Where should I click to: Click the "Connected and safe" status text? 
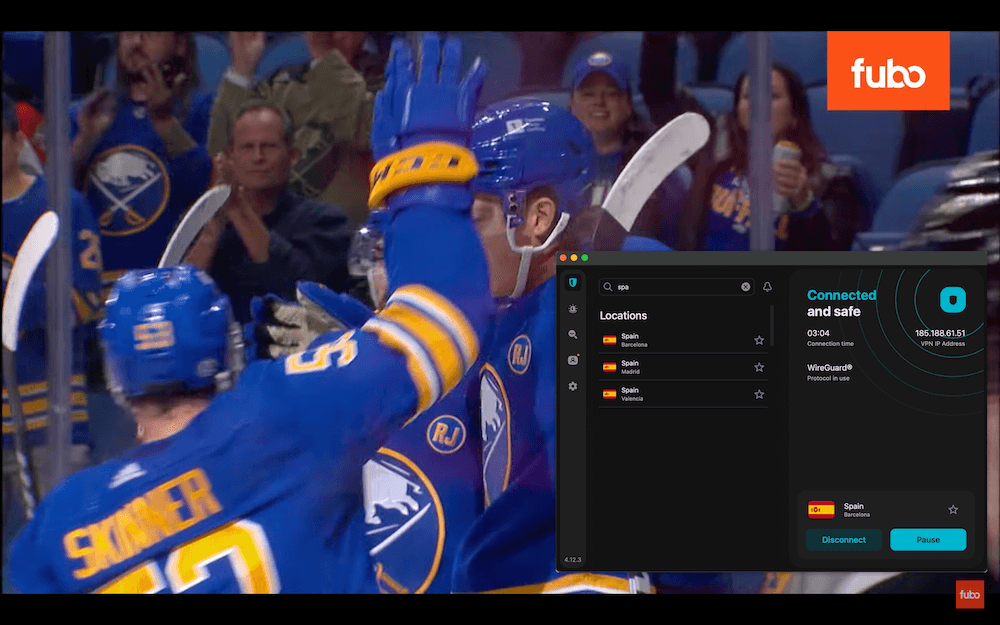(841, 303)
